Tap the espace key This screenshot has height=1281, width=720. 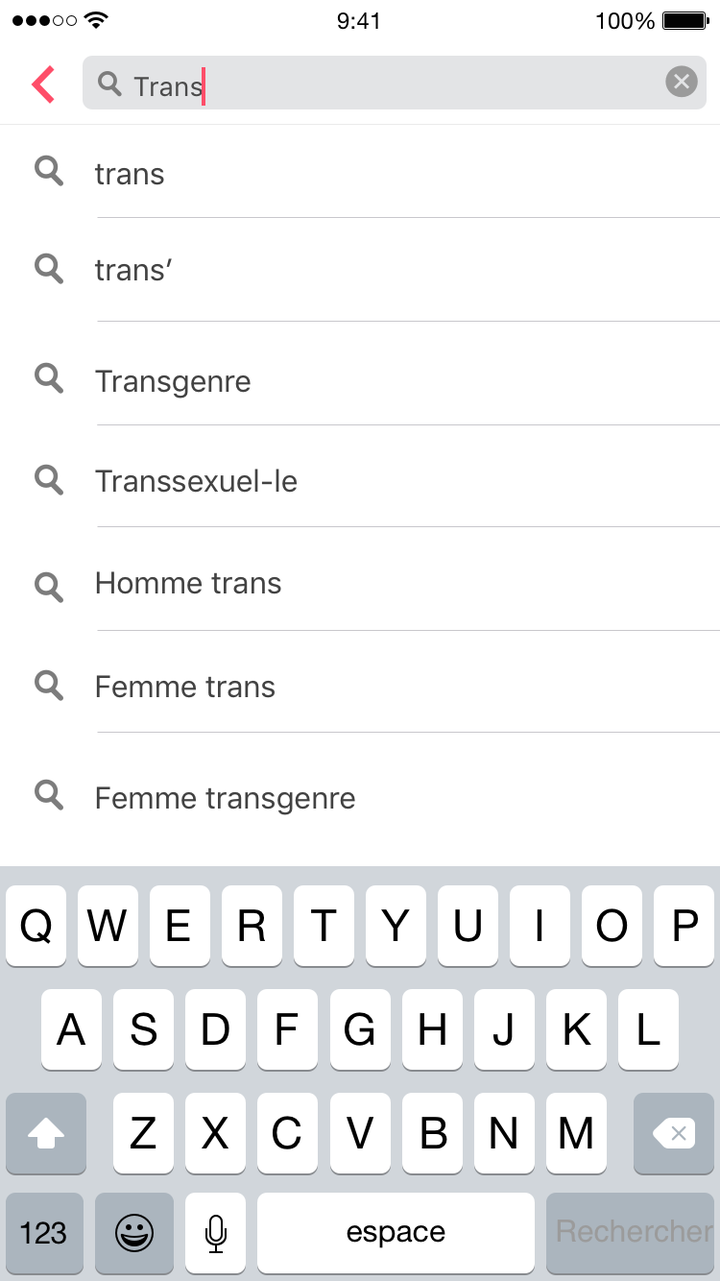(x=396, y=1233)
